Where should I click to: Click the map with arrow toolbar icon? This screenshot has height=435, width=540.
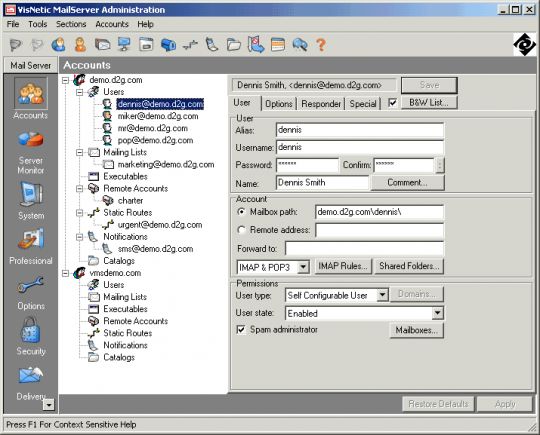click(x=256, y=45)
